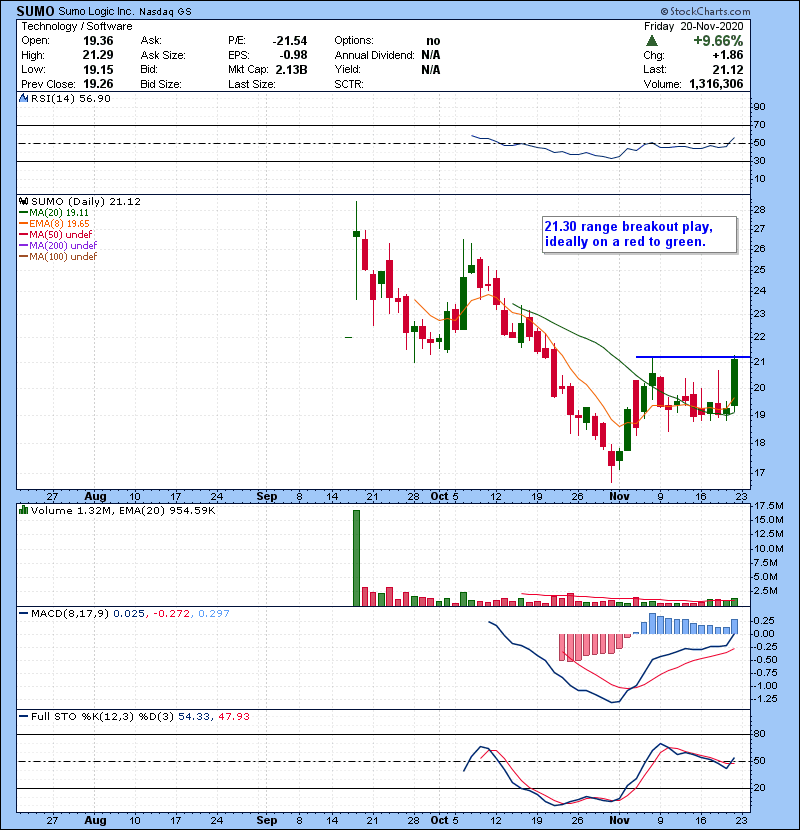Click the Options value no
This screenshot has width=800, height=830.
tap(433, 41)
